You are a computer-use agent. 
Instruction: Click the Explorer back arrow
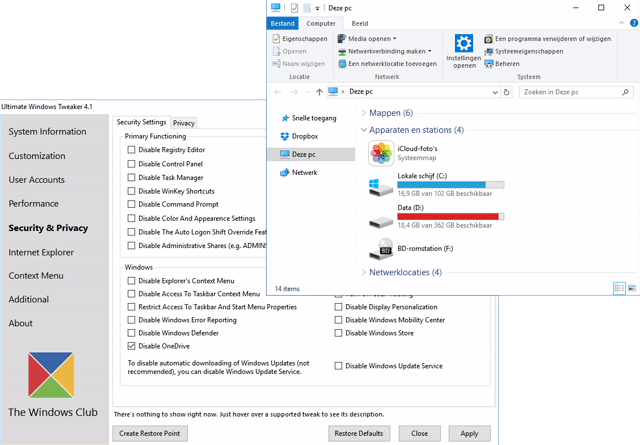point(278,92)
